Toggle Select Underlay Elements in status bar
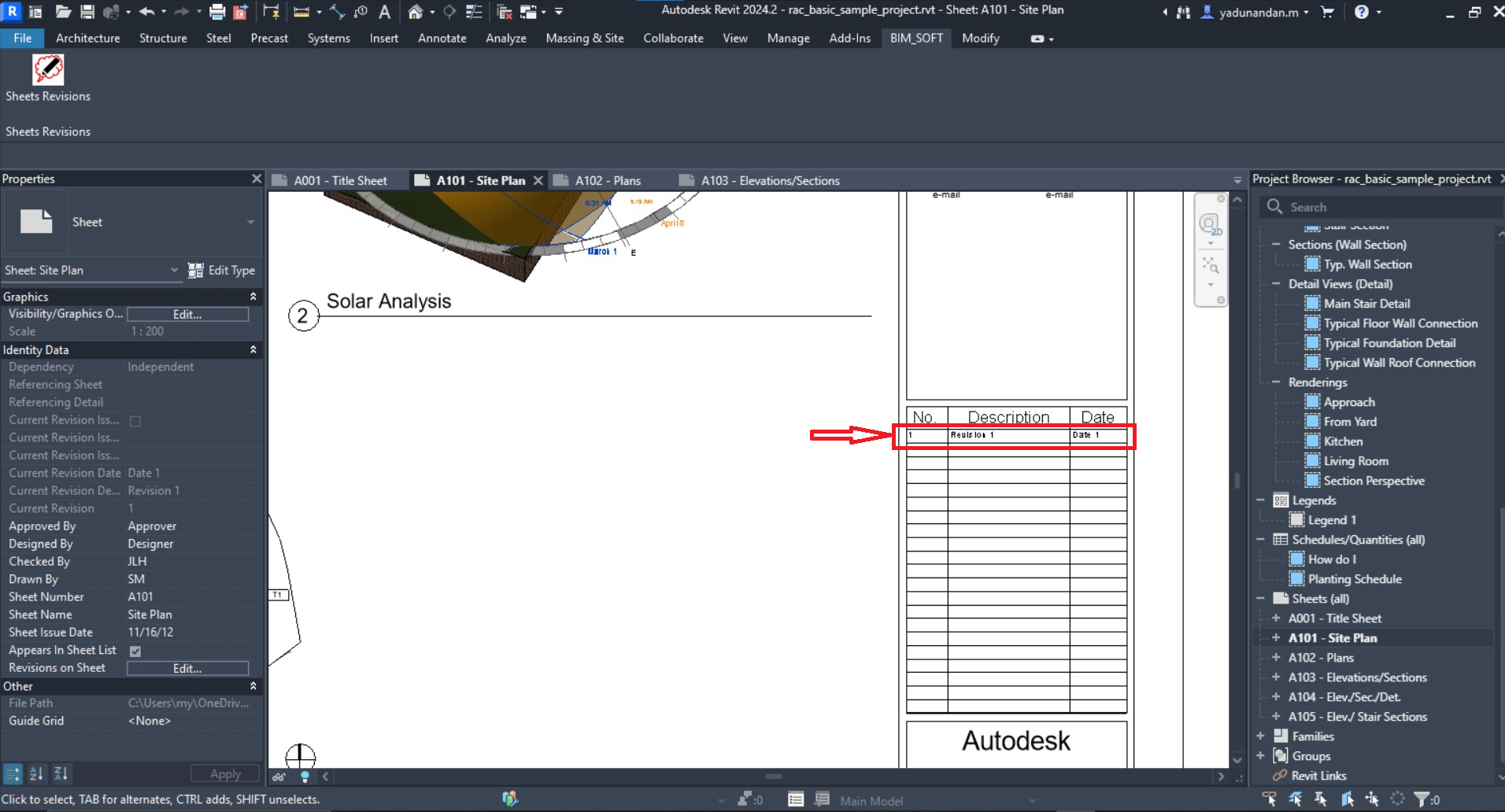 coord(1295,799)
